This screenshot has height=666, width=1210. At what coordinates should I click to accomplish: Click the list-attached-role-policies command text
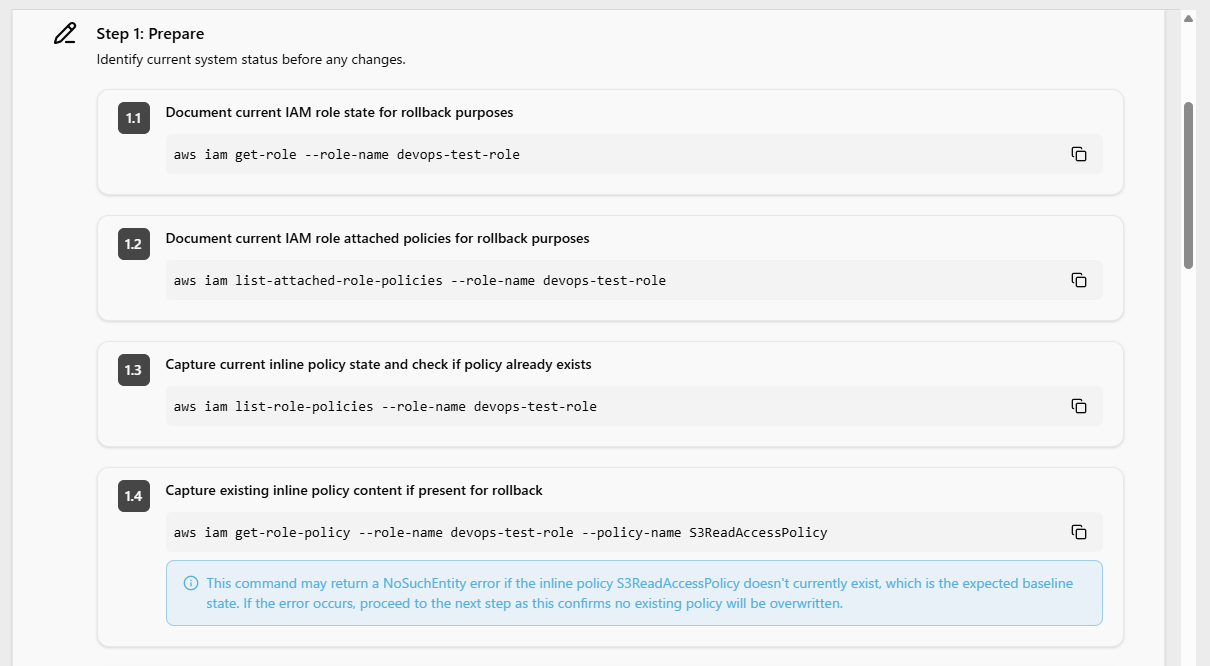tap(419, 281)
